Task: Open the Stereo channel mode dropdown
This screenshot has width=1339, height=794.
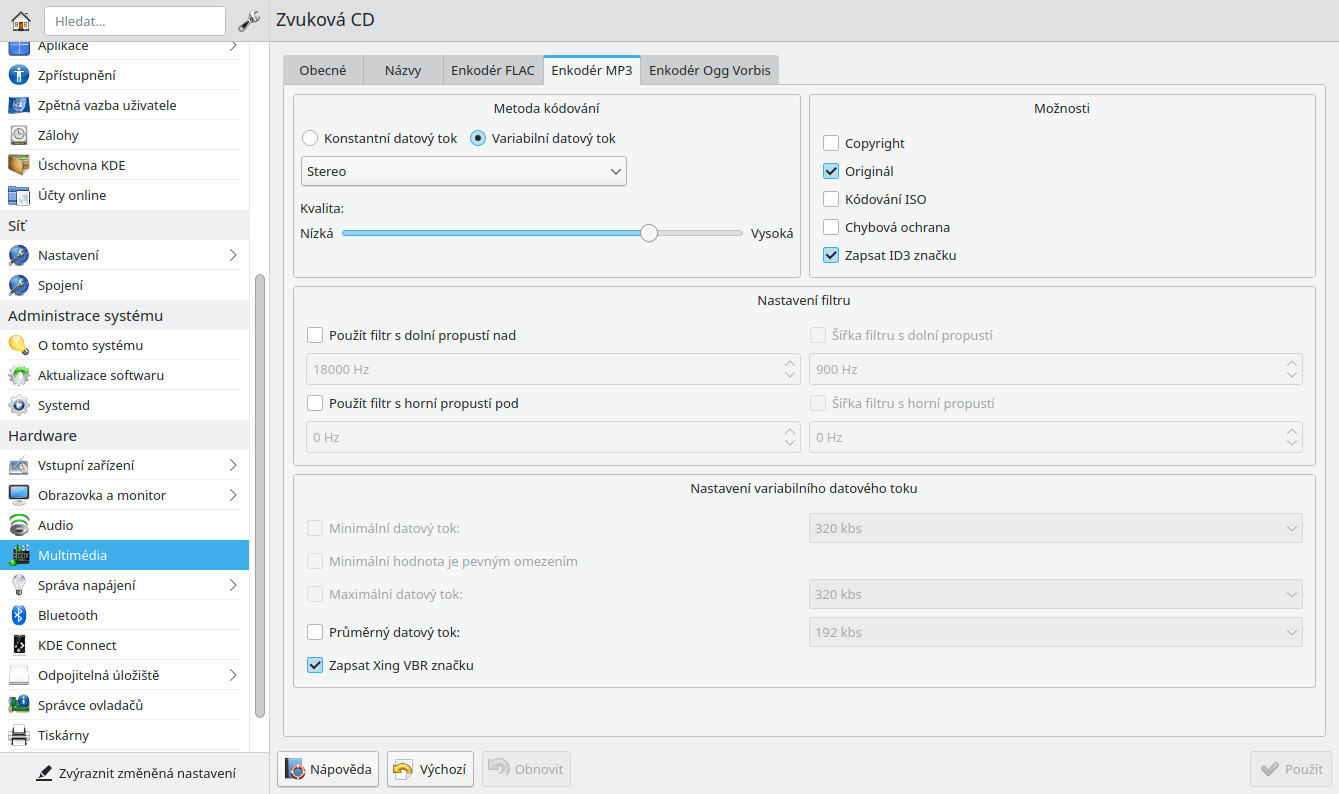Action: (464, 171)
